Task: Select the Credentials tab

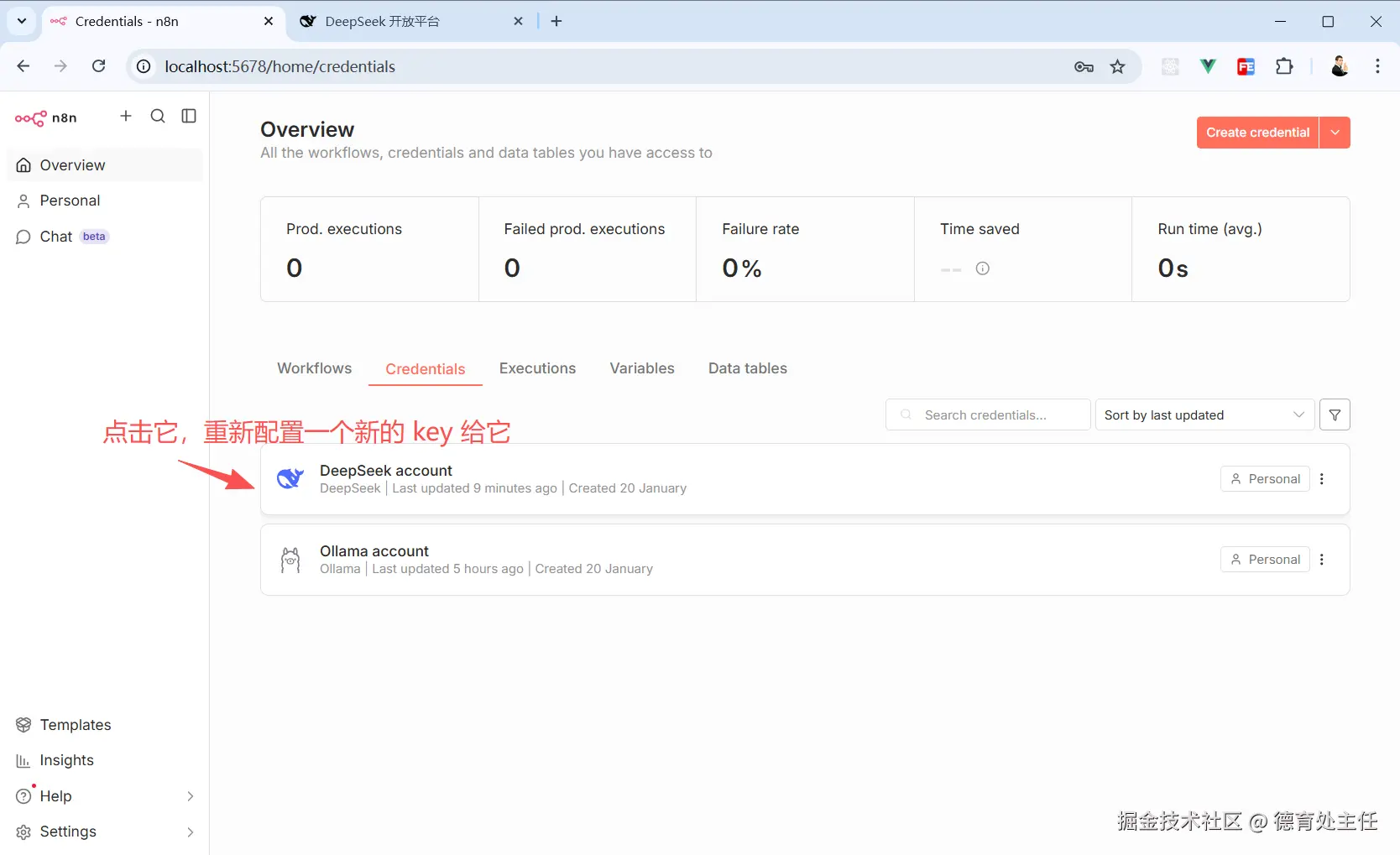Action: point(426,369)
